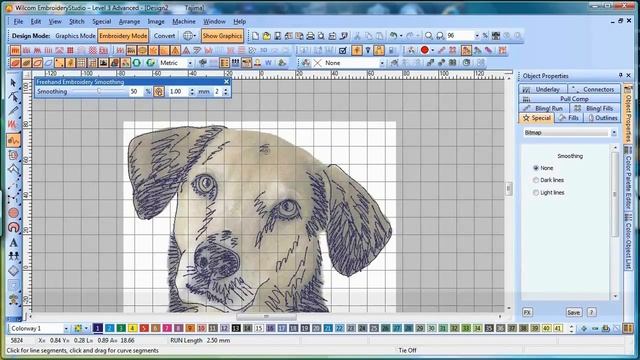The image size is (640, 360).
Task: Click the Undo arrow icon
Action: [393, 36]
